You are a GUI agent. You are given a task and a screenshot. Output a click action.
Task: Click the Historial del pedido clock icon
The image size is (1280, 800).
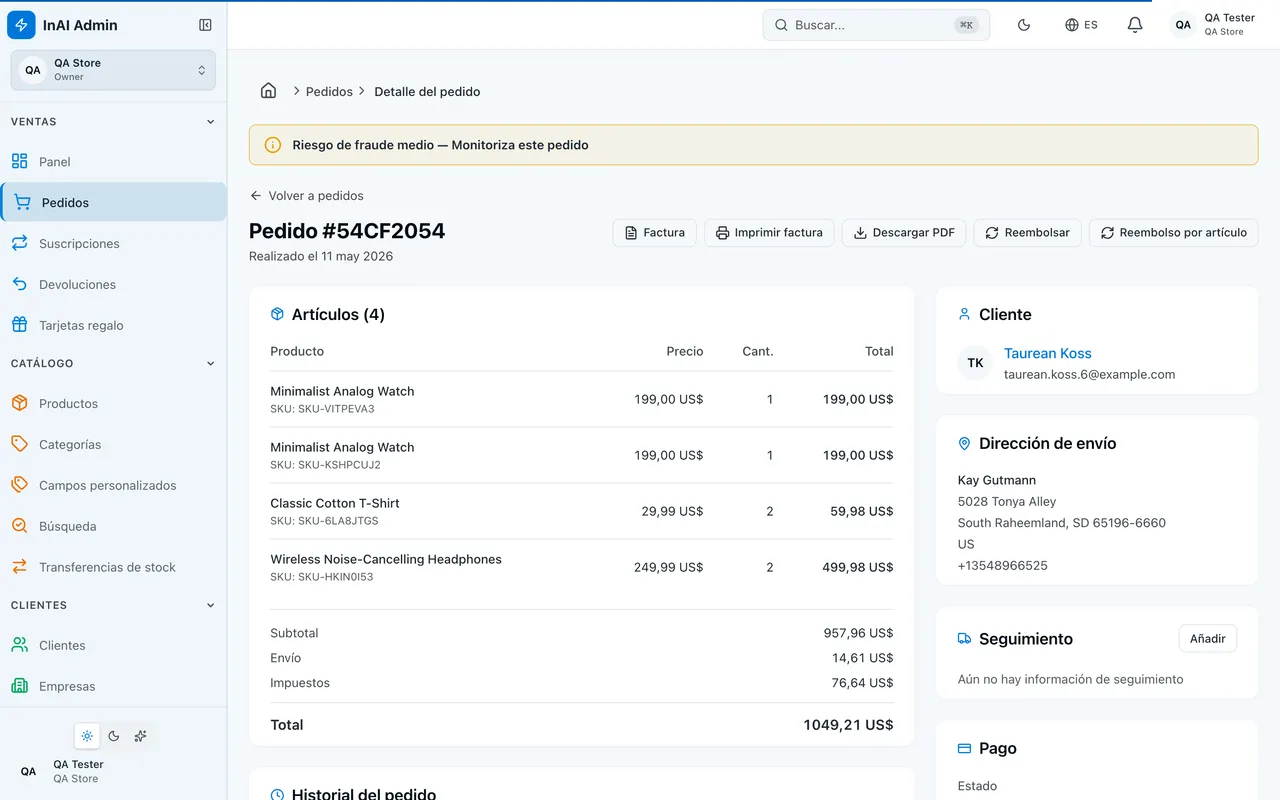tap(277, 795)
